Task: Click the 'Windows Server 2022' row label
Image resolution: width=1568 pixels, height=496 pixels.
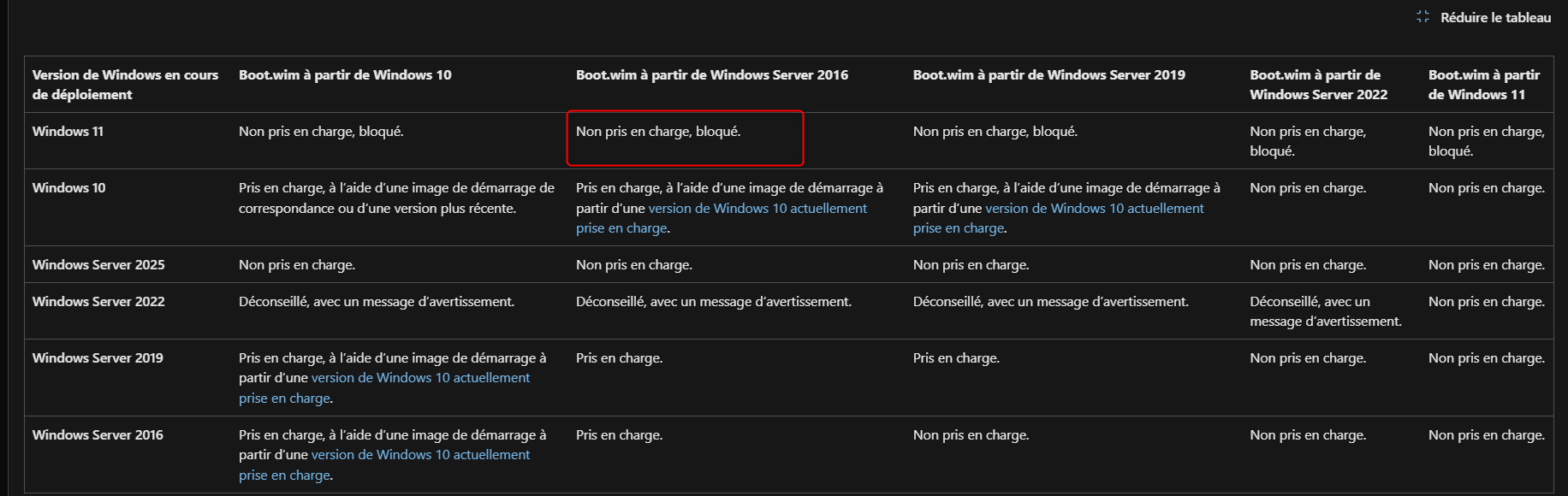Action: point(98,302)
